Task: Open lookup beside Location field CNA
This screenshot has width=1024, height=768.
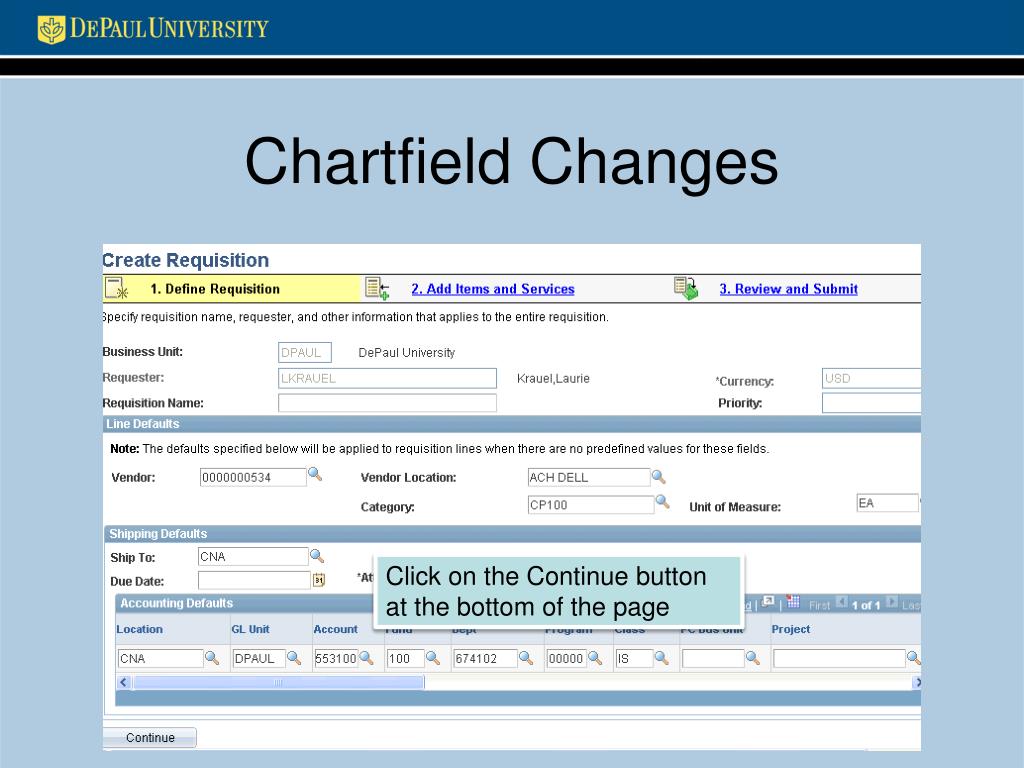Action: tap(212, 658)
